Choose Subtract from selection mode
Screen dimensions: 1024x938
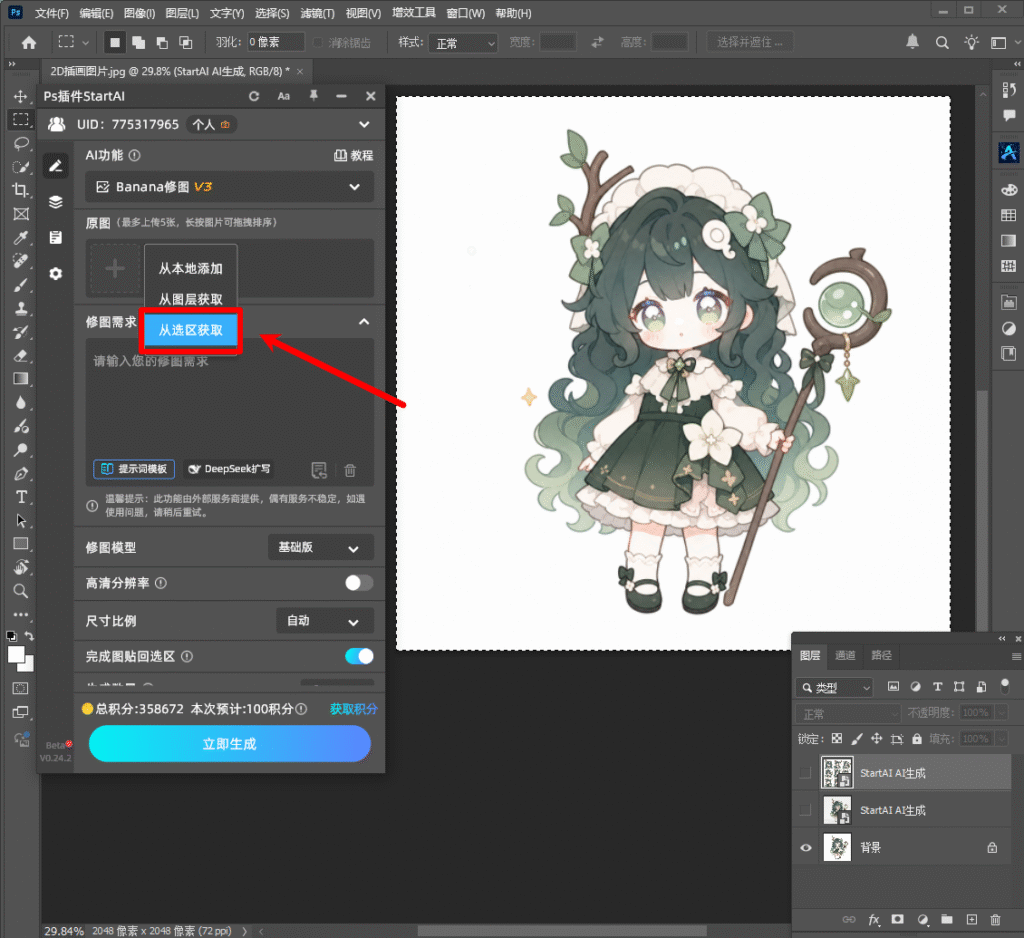pyautogui.click(x=162, y=43)
